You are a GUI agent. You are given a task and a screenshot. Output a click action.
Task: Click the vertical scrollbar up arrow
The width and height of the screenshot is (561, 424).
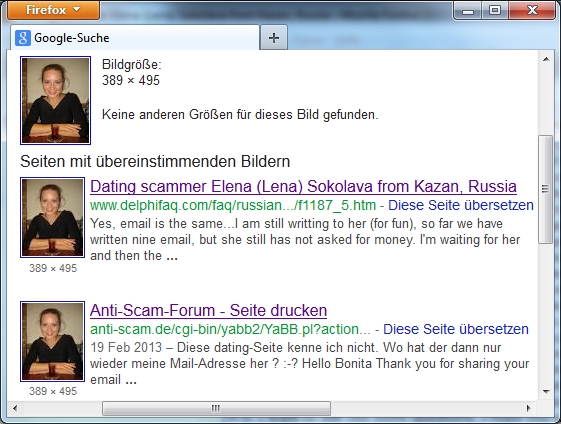pyautogui.click(x=546, y=59)
